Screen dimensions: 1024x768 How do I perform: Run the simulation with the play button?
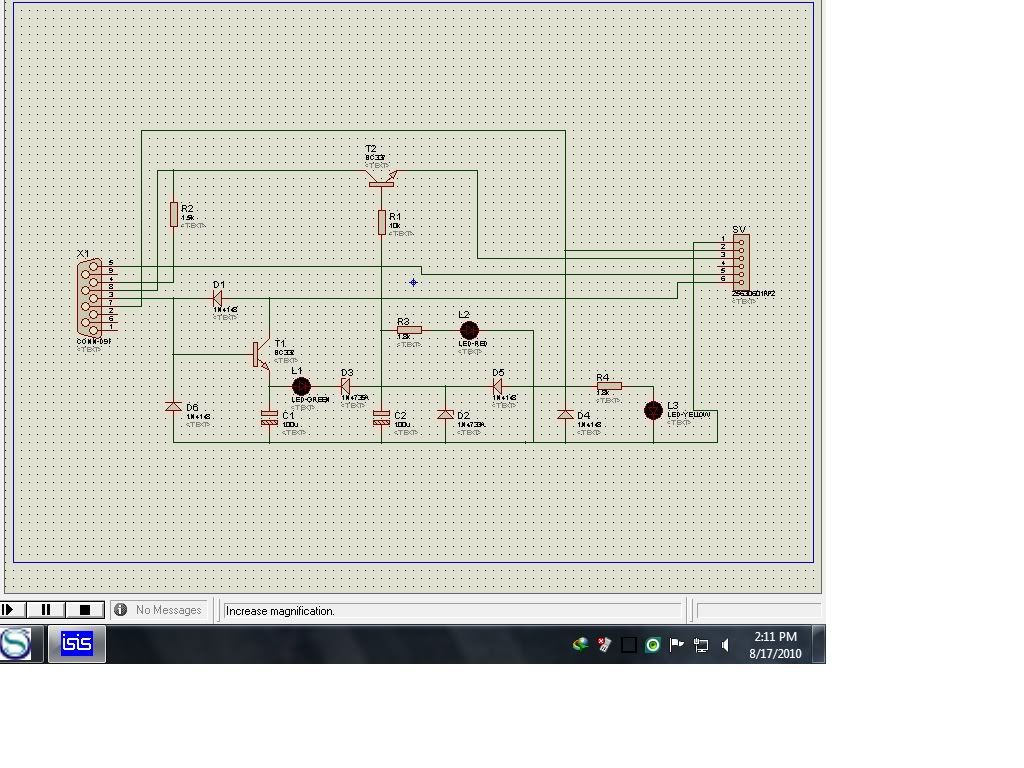(10, 610)
